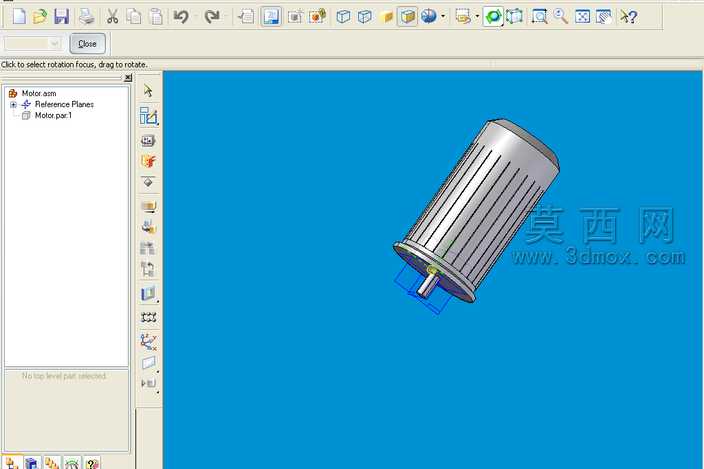Undo the last action
The width and height of the screenshot is (704, 469).
tap(181, 17)
